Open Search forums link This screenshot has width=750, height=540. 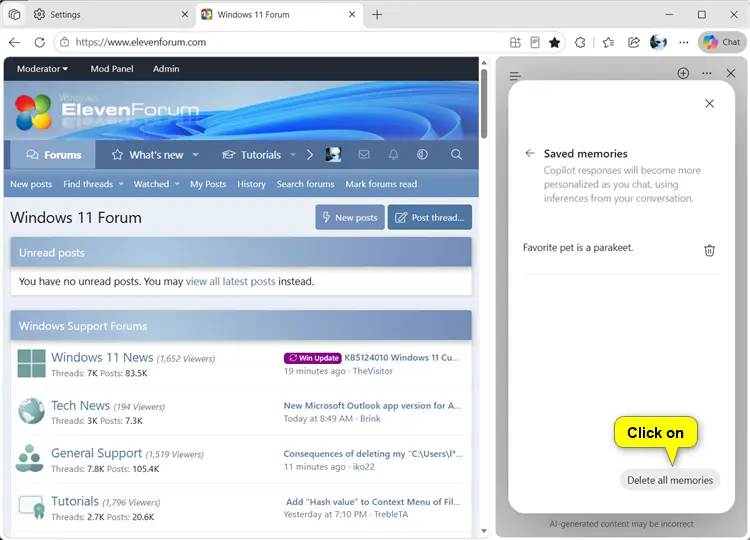(305, 184)
